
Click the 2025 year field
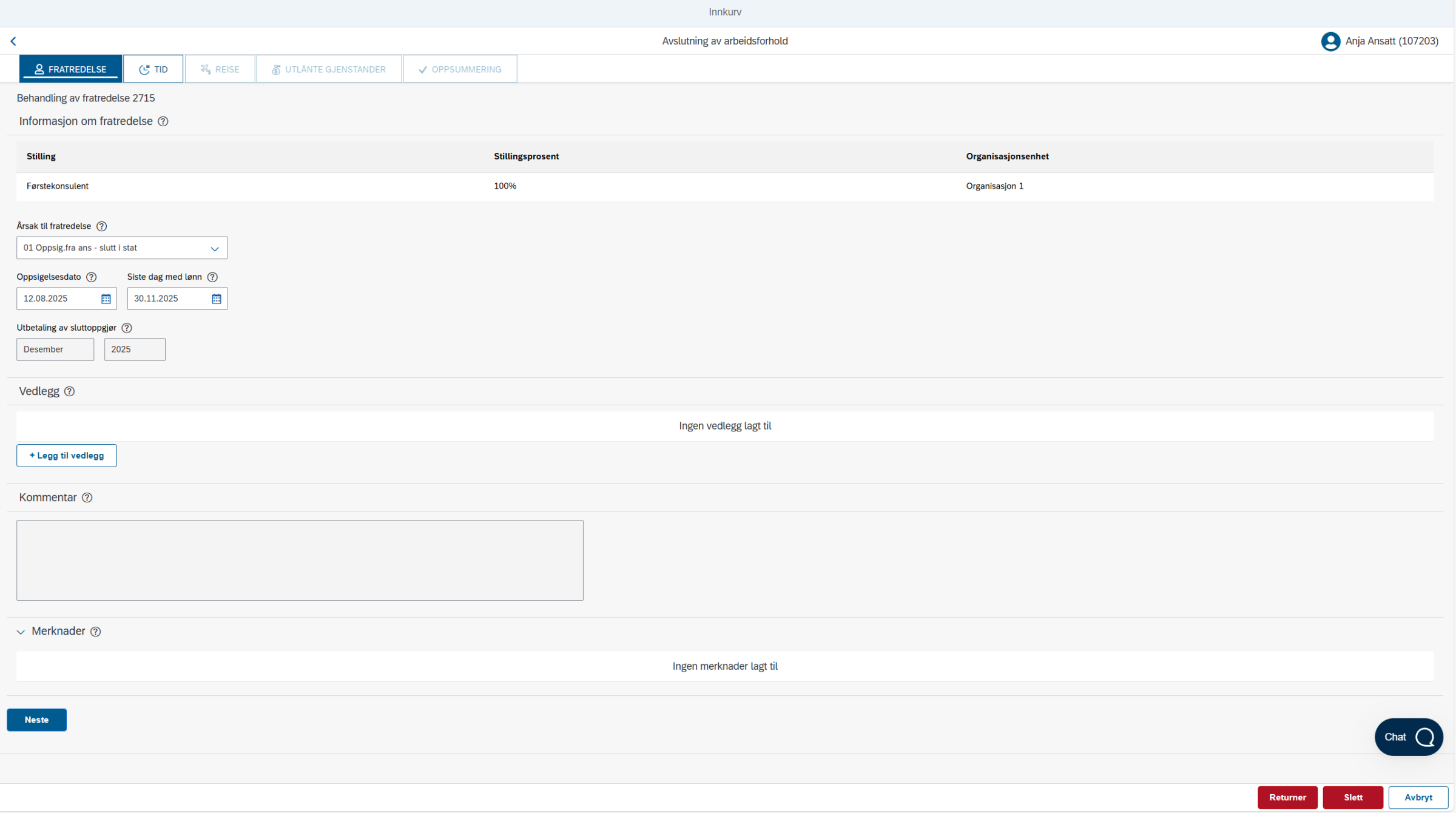pos(135,350)
